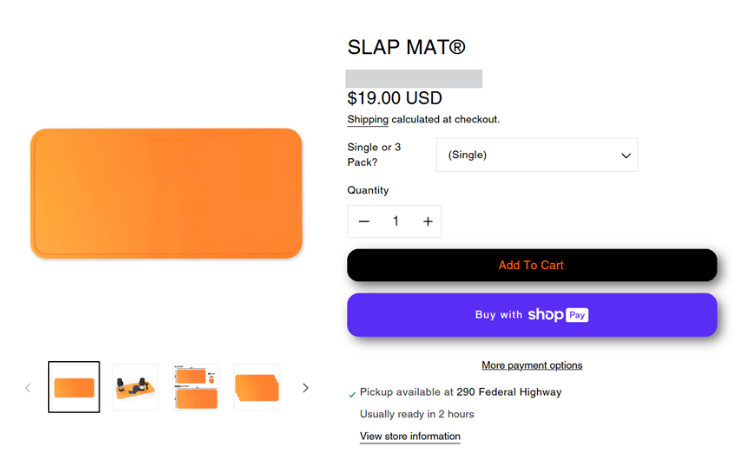Open the Single or 3 Pack dropdown

537,155
